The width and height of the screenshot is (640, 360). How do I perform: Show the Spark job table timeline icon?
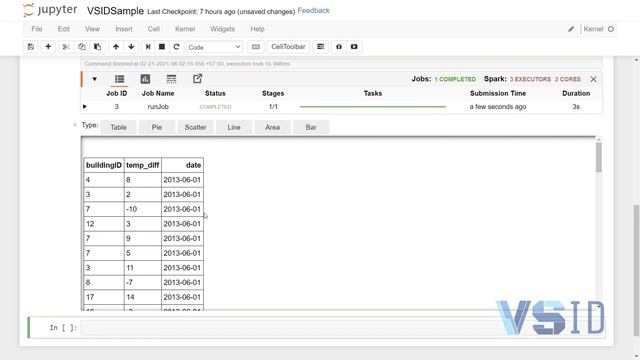[x=171, y=79]
